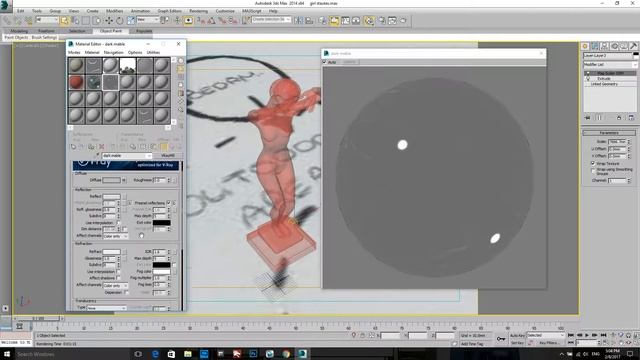Open the material name dropdown 'dark marble'
Image resolution: width=640 pixels, height=360 pixels.
pos(127,156)
